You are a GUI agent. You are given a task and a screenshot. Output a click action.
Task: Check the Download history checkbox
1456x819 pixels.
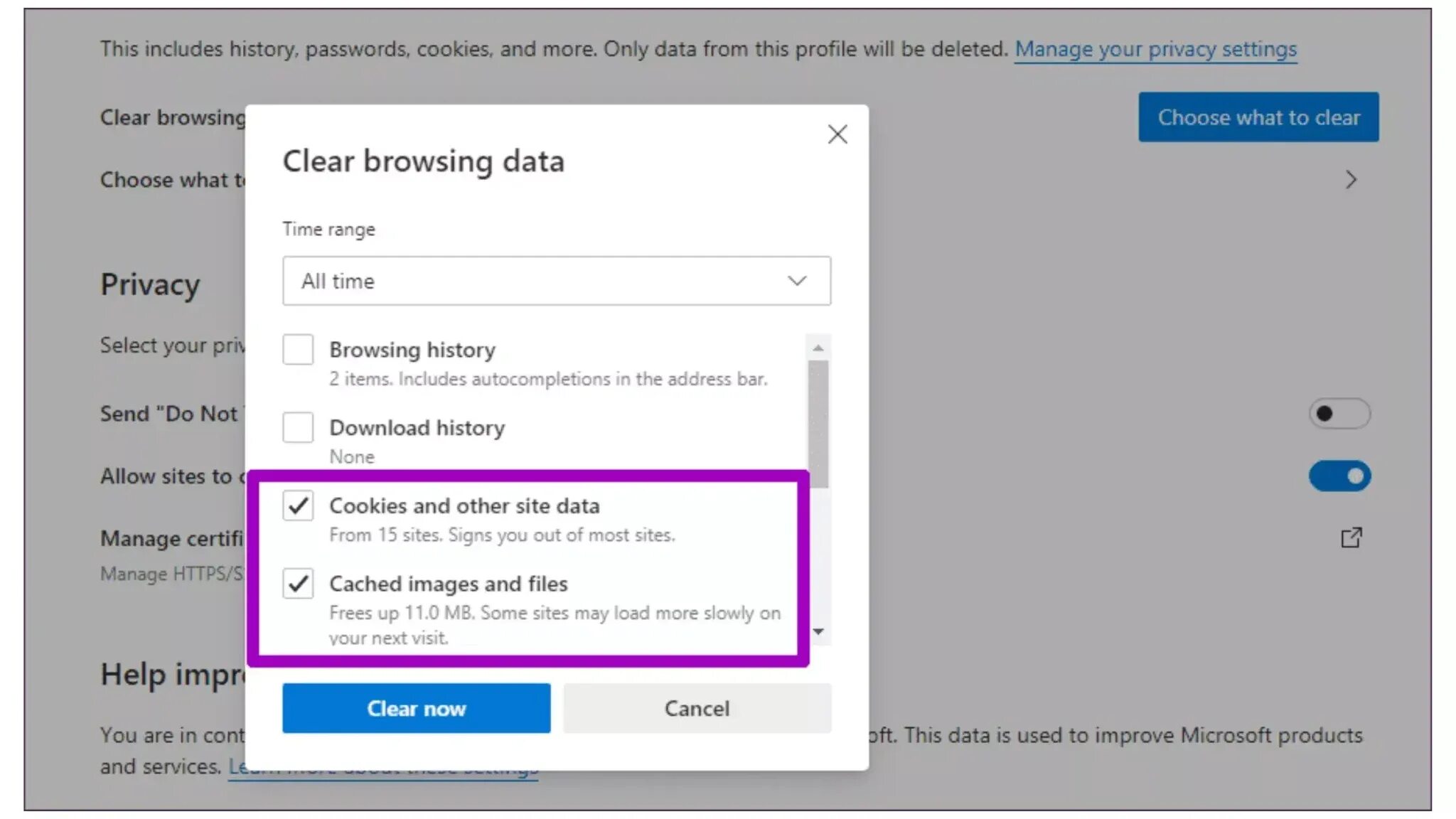(298, 428)
